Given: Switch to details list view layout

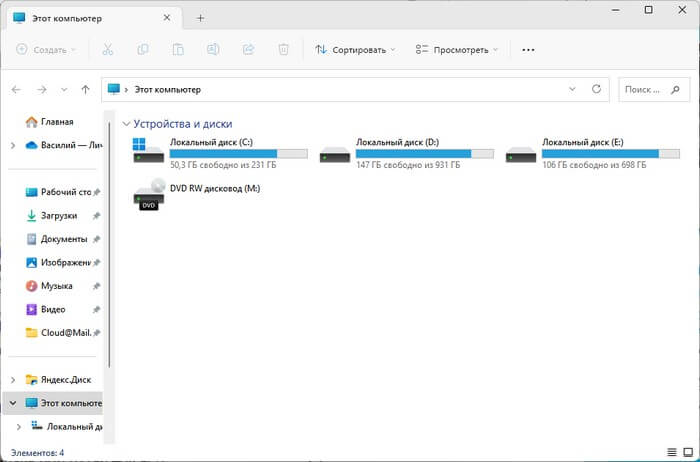Looking at the screenshot, I should coord(669,452).
